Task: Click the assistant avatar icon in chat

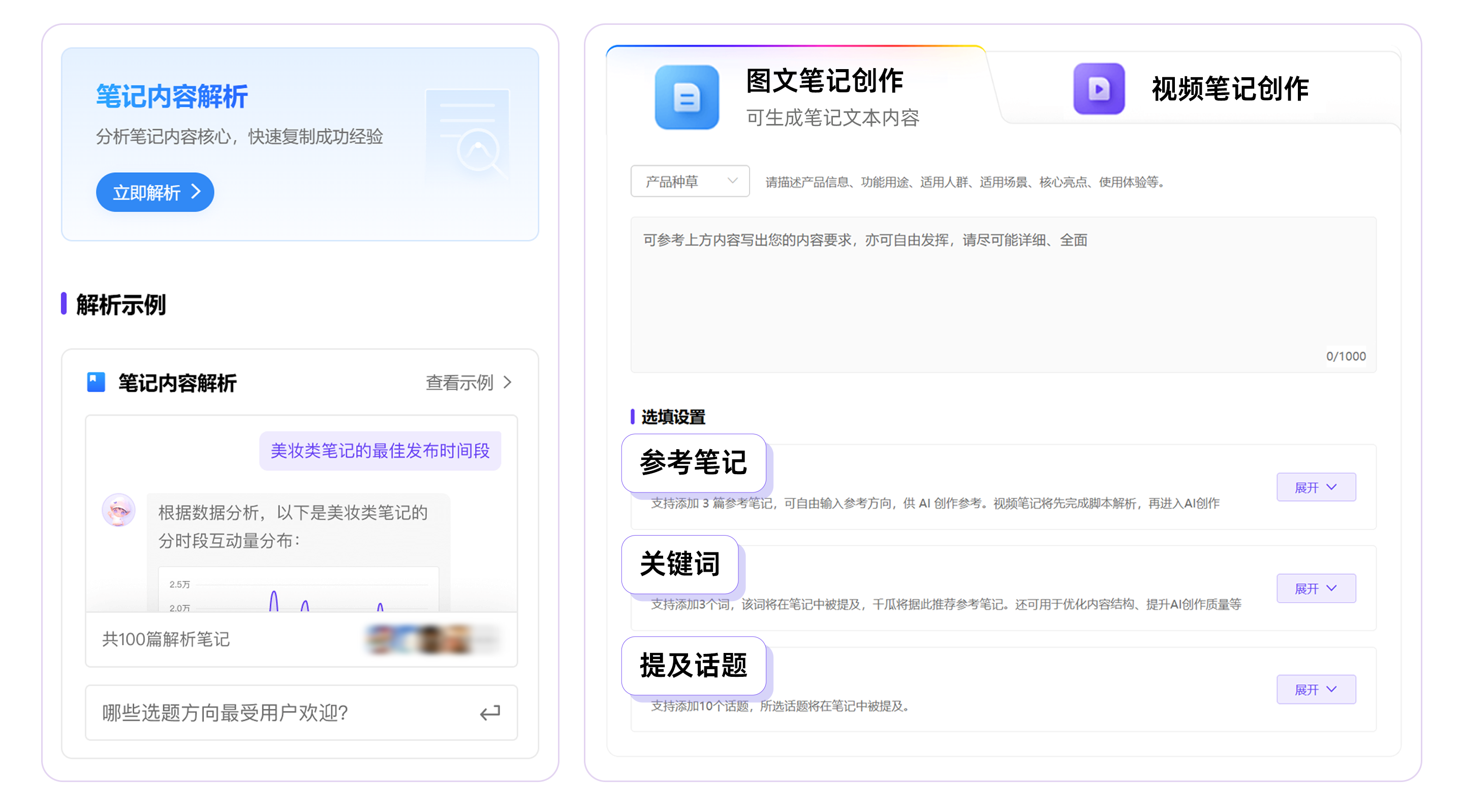Action: [118, 510]
